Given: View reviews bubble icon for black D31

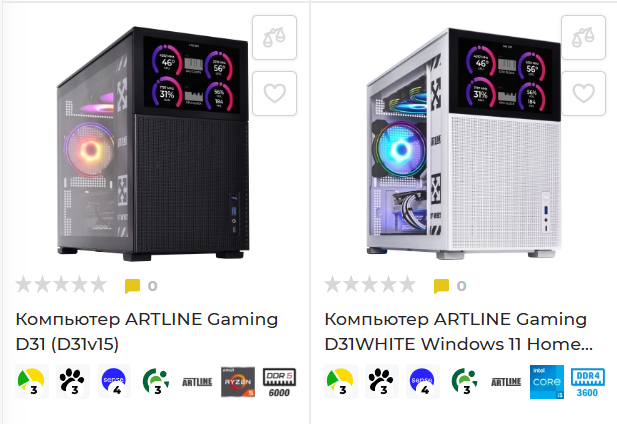Looking at the screenshot, I should [x=132, y=286].
